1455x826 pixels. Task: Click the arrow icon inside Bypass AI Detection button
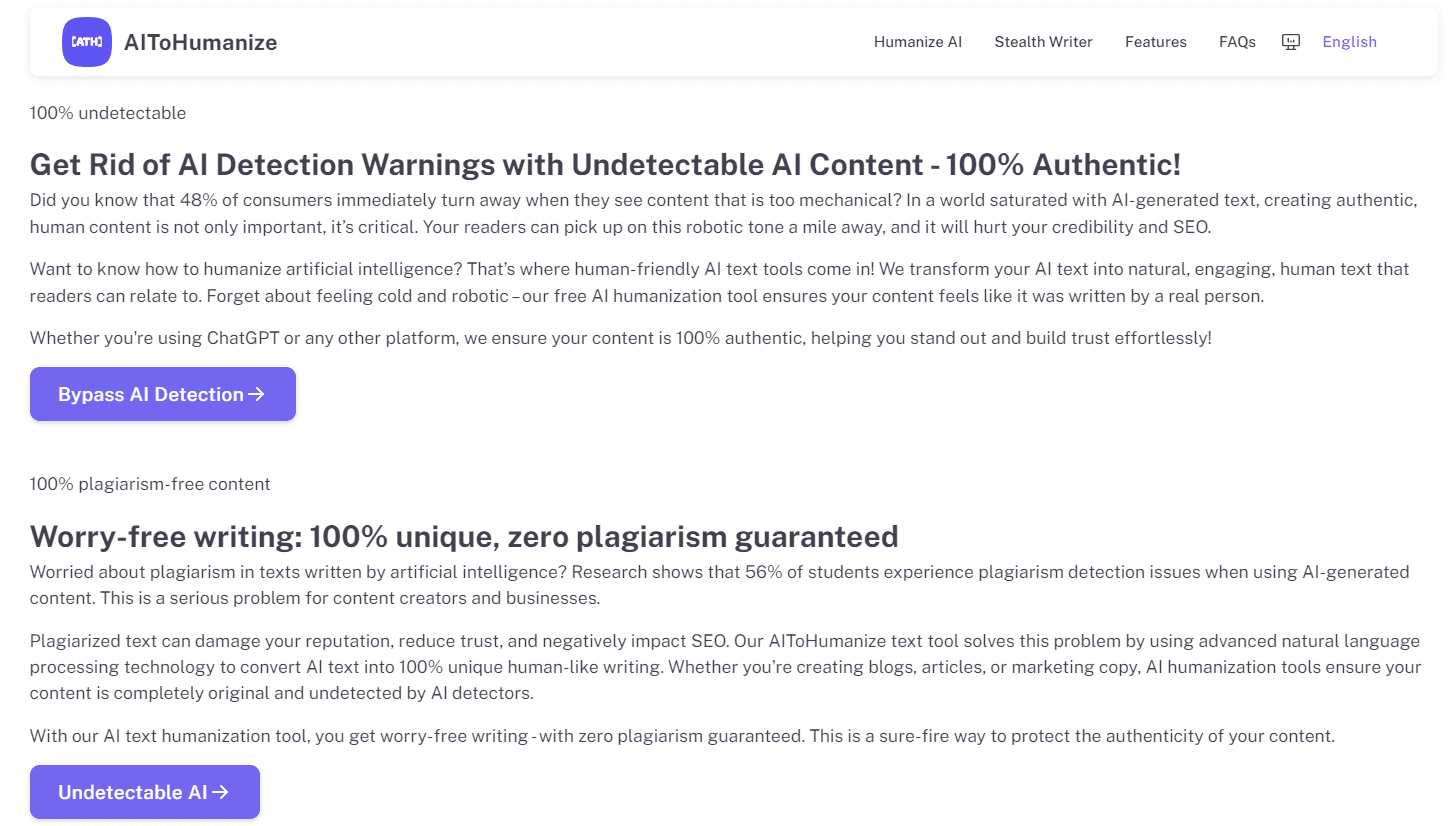[x=257, y=394]
